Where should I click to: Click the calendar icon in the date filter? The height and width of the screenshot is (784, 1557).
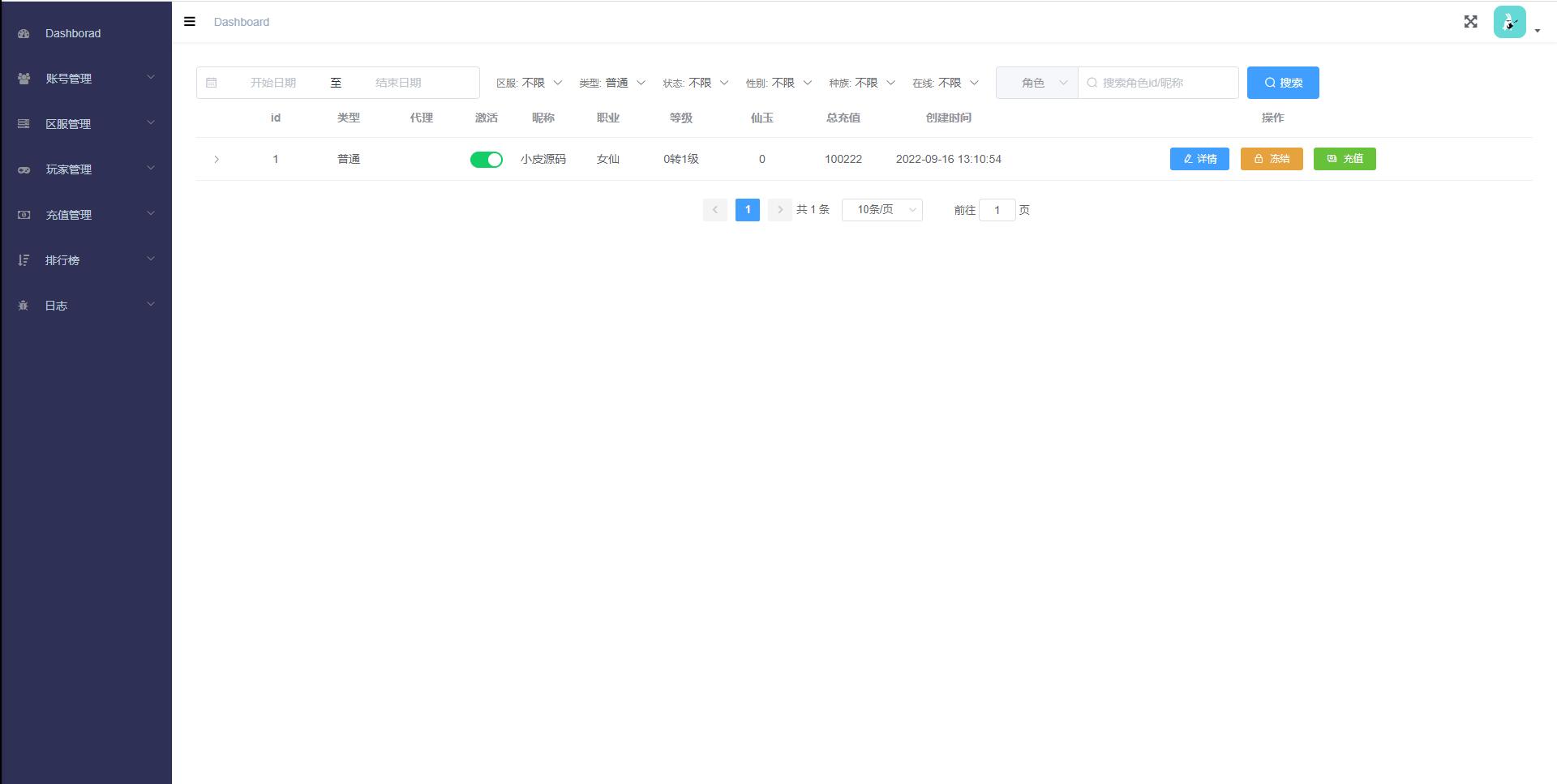coord(212,82)
